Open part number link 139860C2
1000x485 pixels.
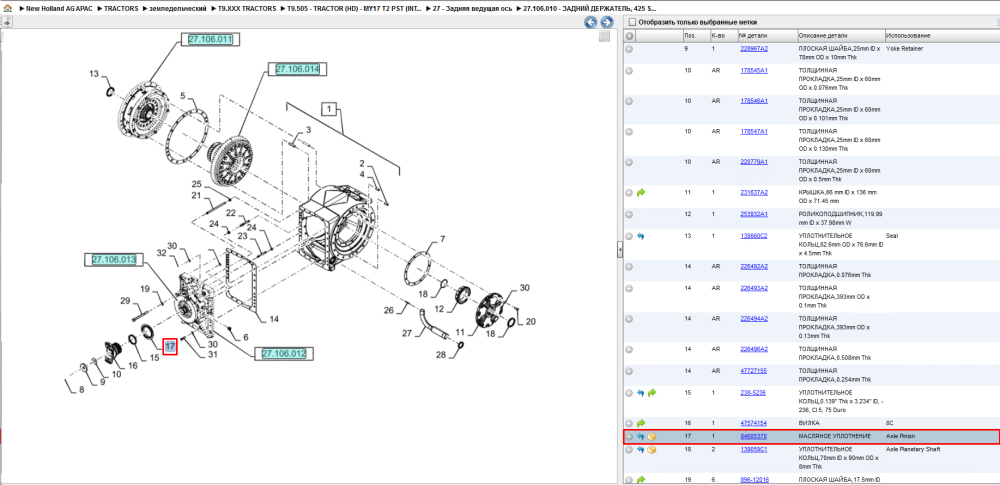[754, 235]
